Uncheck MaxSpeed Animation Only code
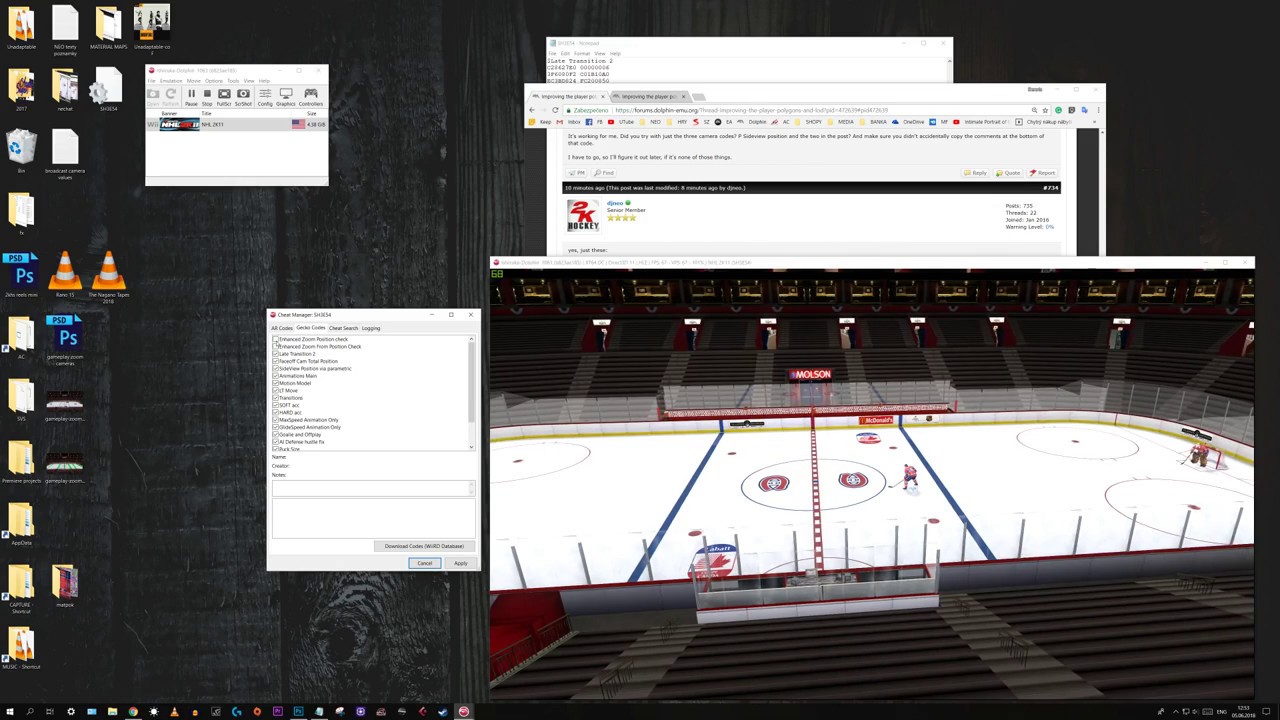The width and height of the screenshot is (1280, 720). [x=276, y=420]
